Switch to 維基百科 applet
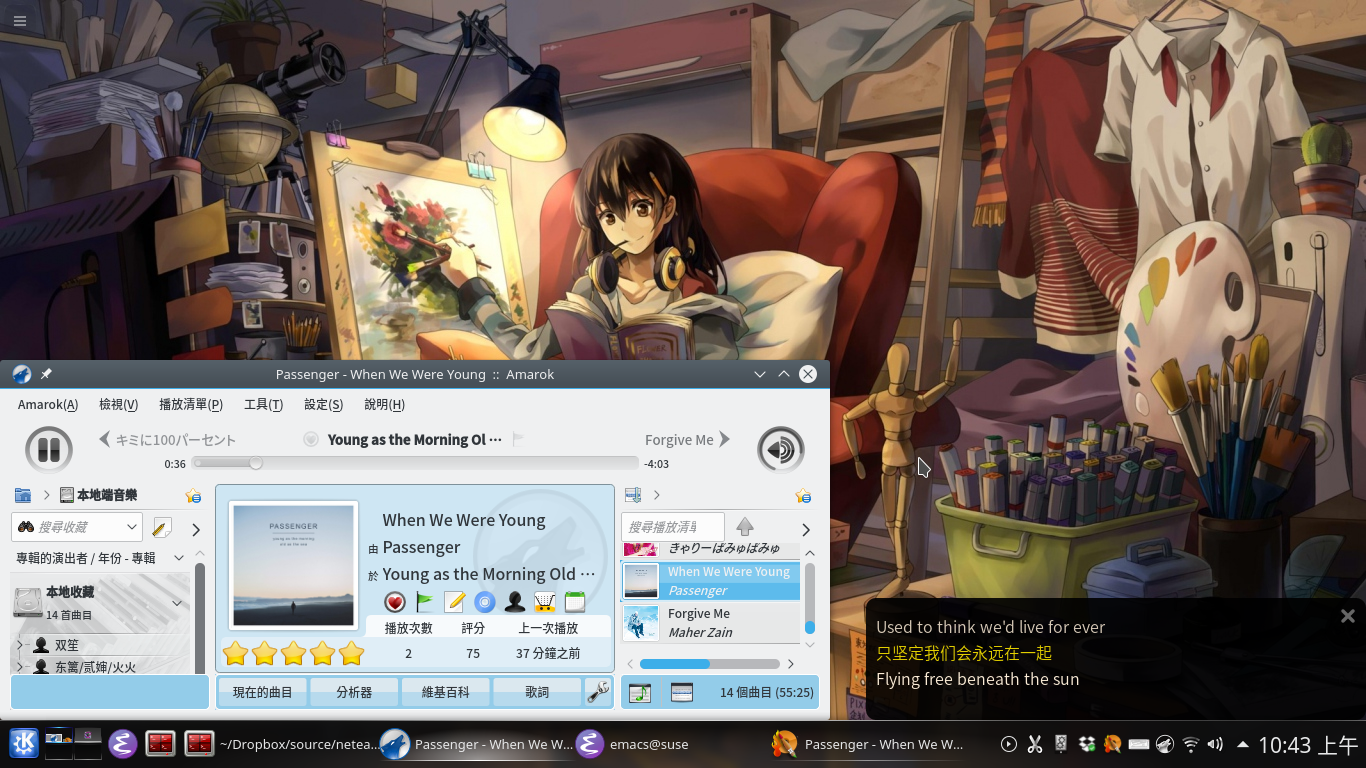Viewport: 1366px width, 768px height. 446,692
